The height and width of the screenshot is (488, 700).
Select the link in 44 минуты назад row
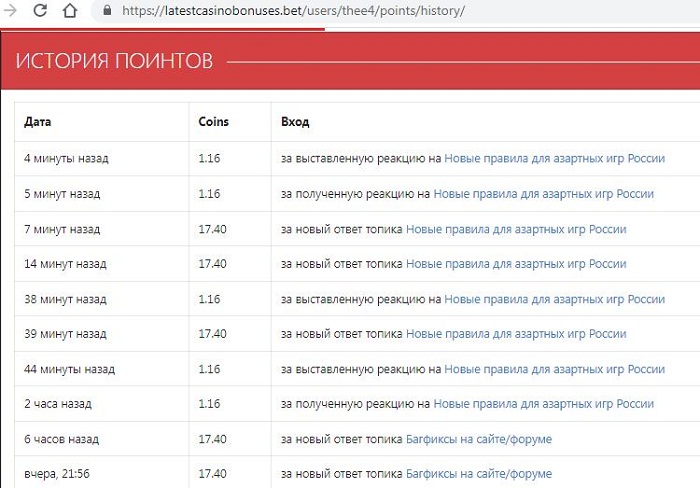[x=554, y=369]
